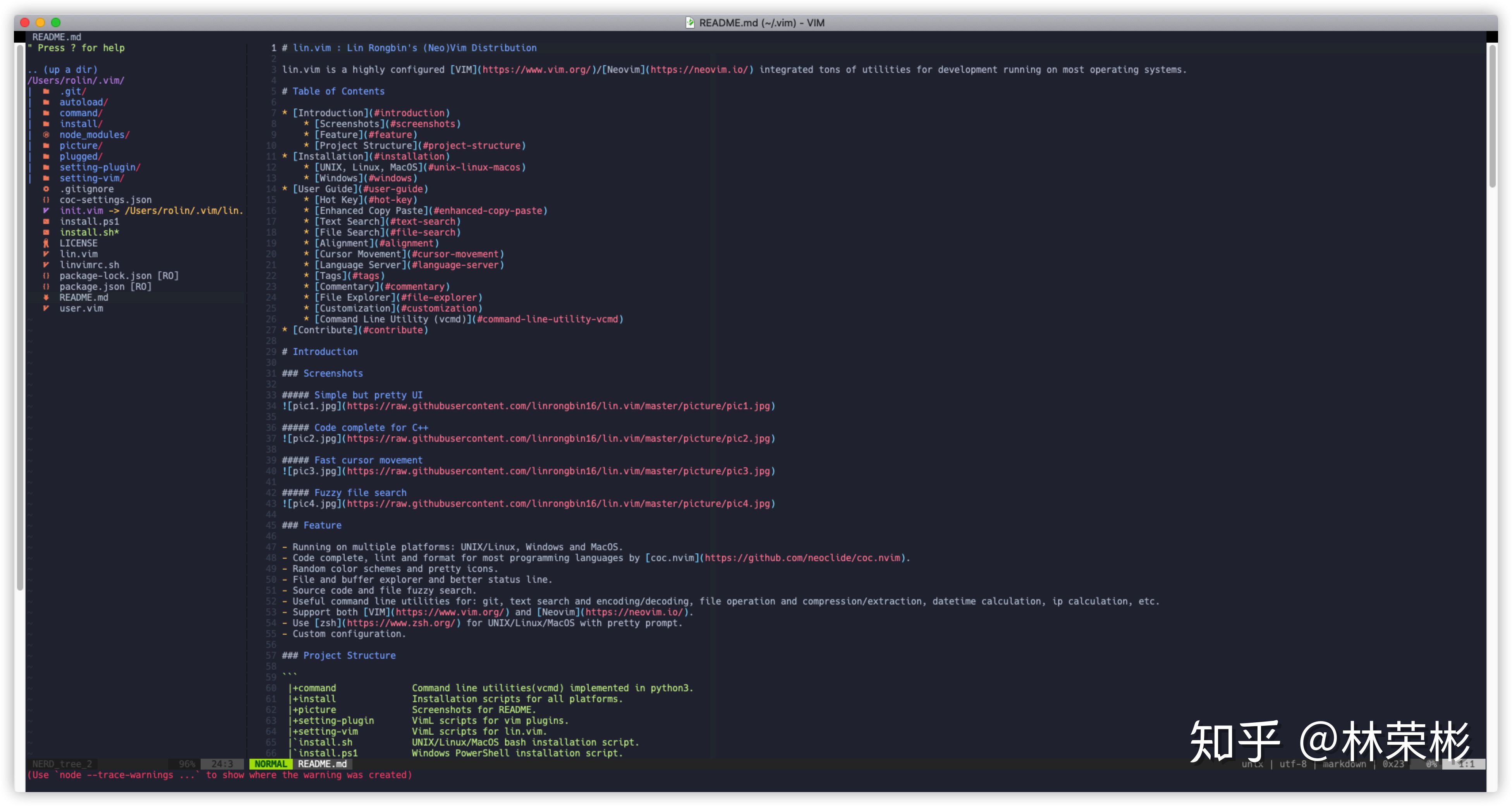Click the shell script icon for install.ps1
The height and width of the screenshot is (806, 1512).
pos(46,222)
